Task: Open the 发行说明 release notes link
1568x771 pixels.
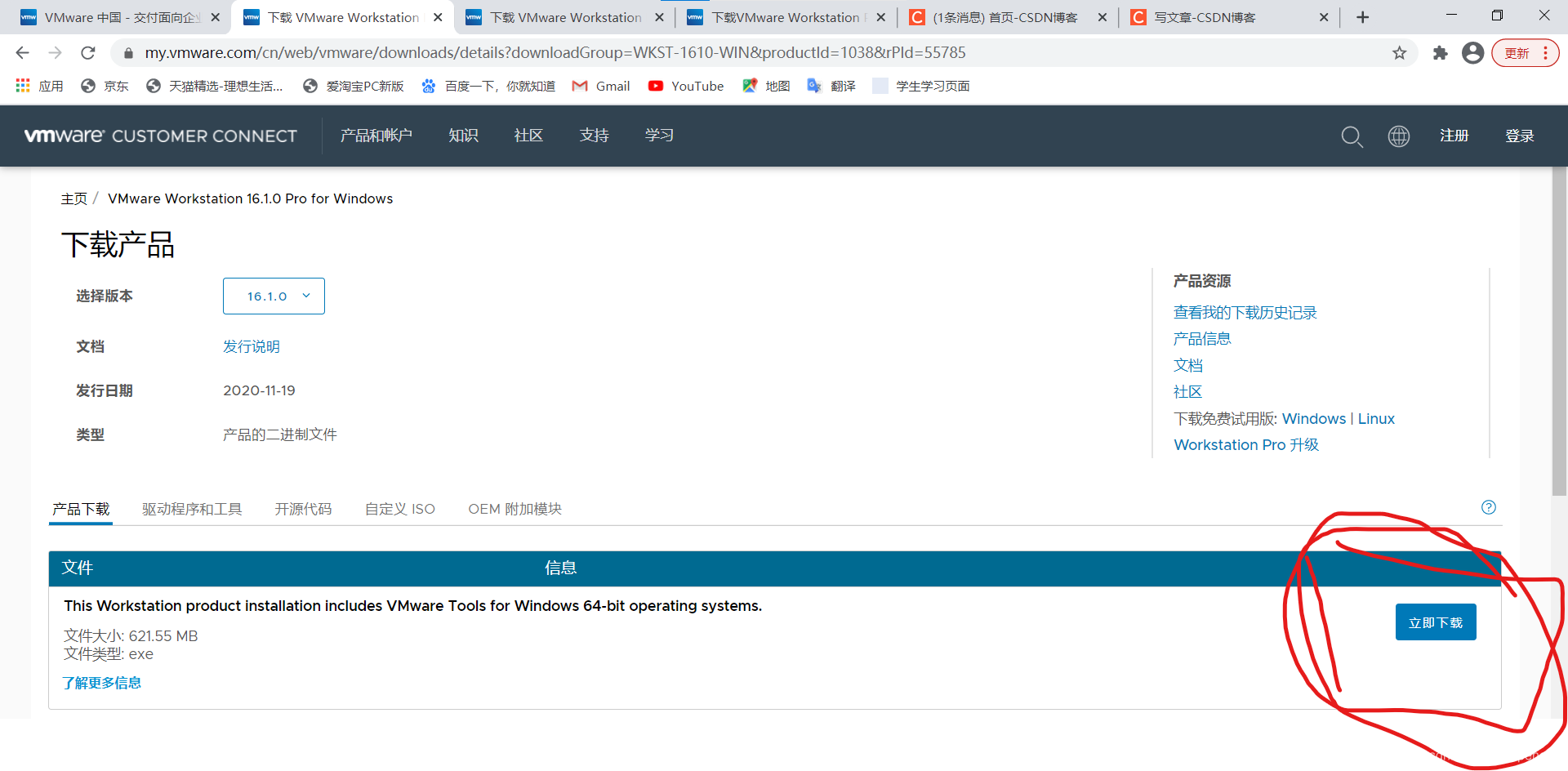Action: pyautogui.click(x=252, y=346)
